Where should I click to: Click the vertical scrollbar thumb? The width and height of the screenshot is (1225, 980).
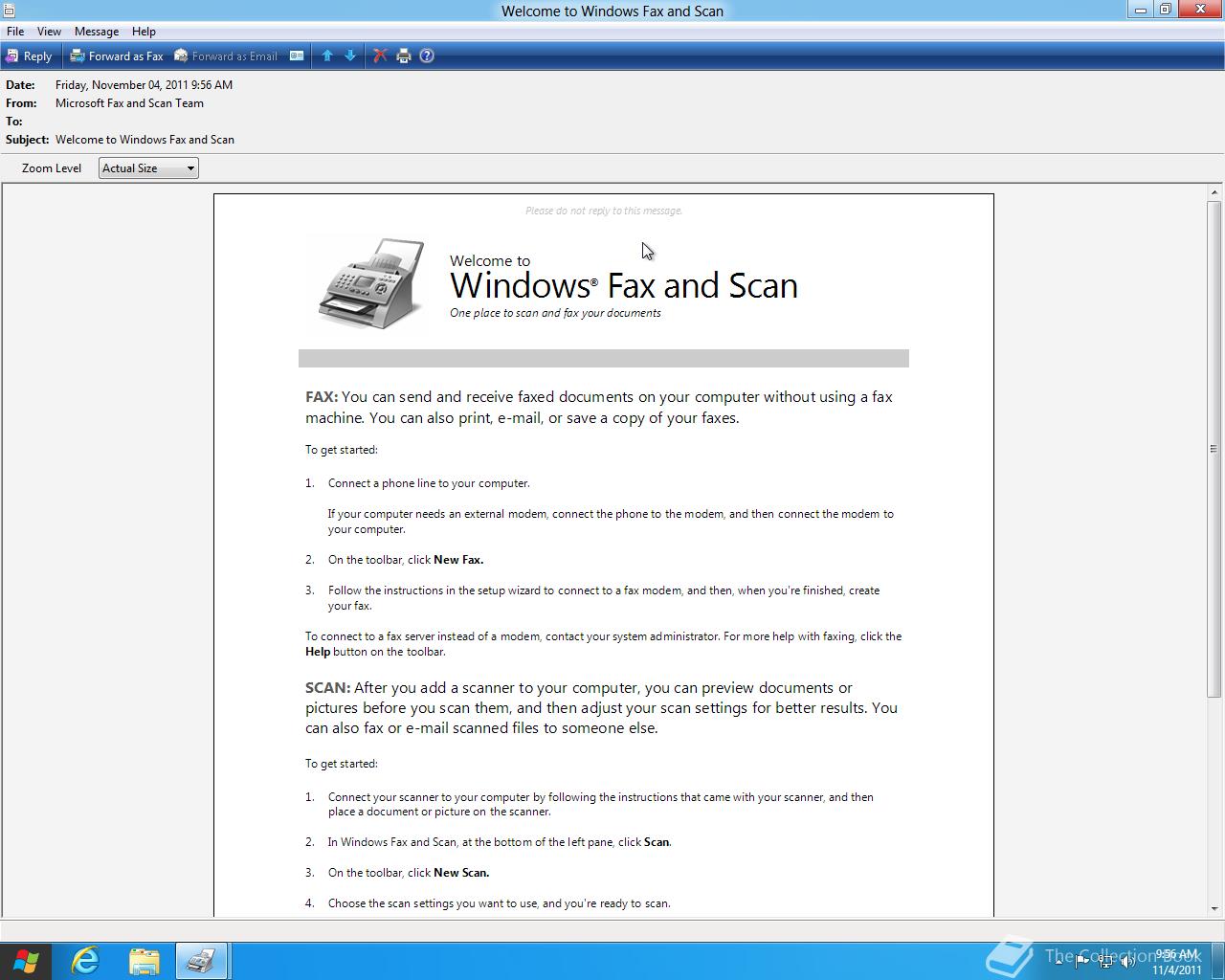click(1214, 448)
